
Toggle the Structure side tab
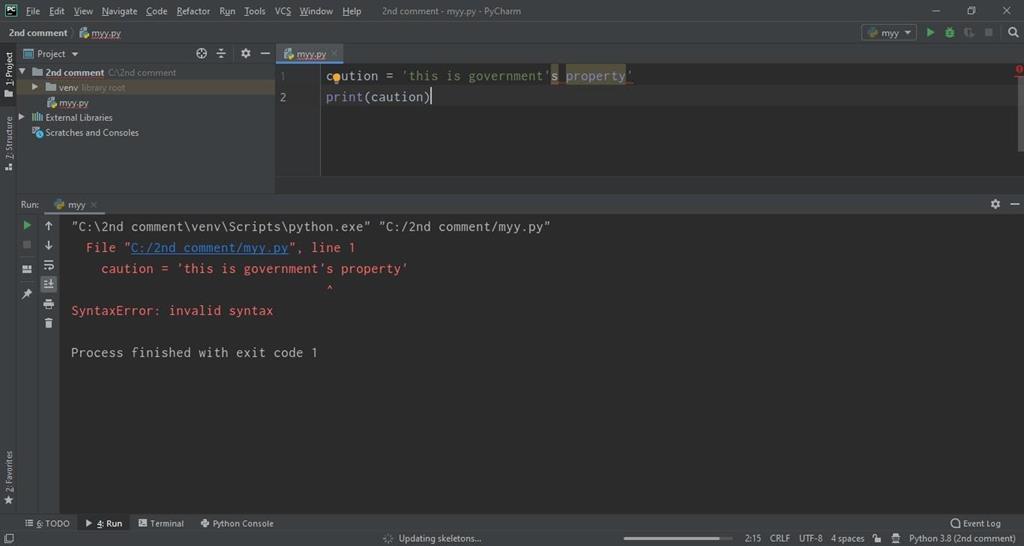click(8, 143)
